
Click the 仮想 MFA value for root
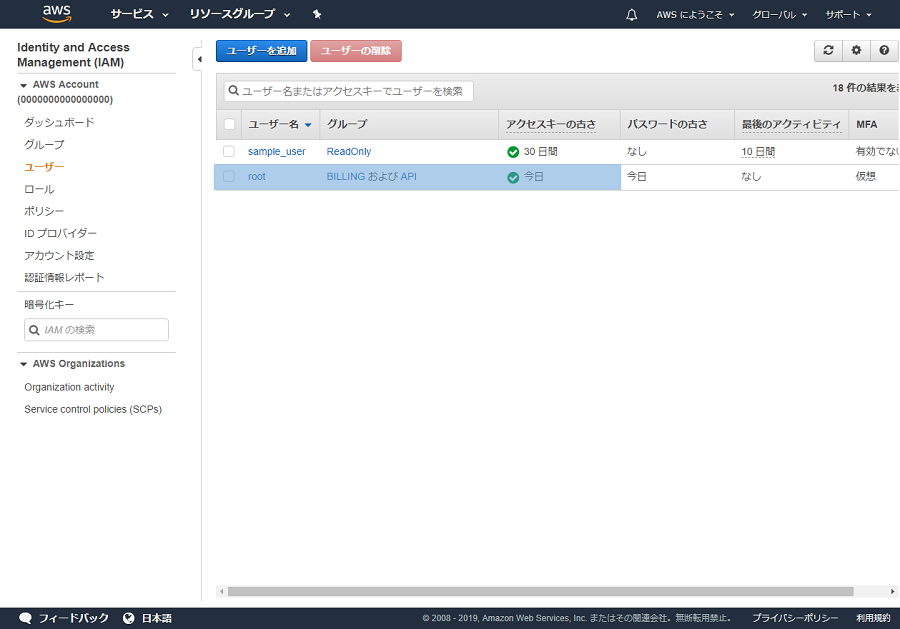pyautogui.click(x=866, y=177)
